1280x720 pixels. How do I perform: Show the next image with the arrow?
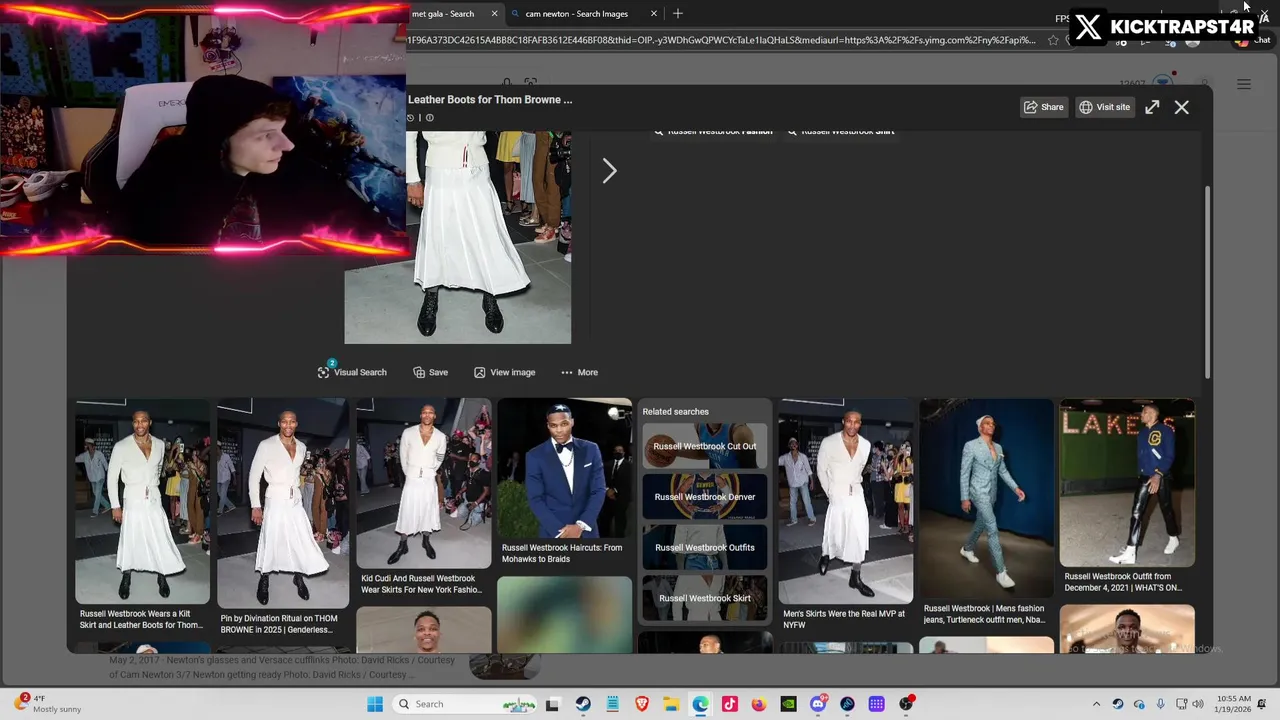click(x=609, y=171)
